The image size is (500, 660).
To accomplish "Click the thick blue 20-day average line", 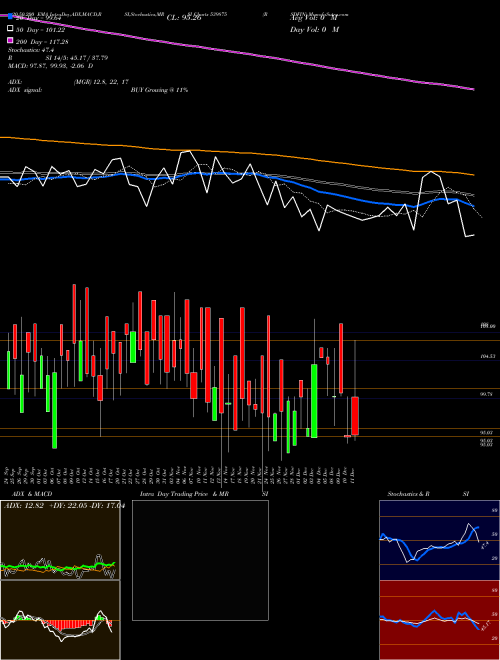I will pos(236,174).
